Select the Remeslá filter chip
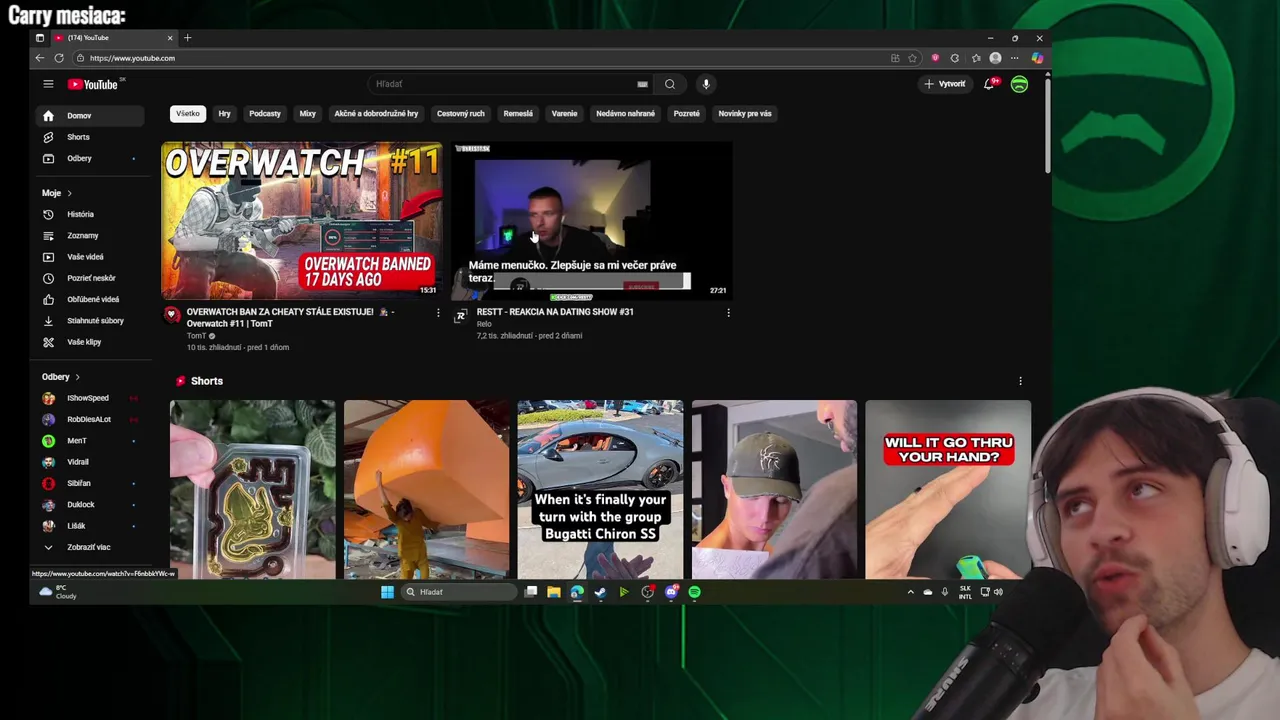The image size is (1280, 720). point(518,113)
